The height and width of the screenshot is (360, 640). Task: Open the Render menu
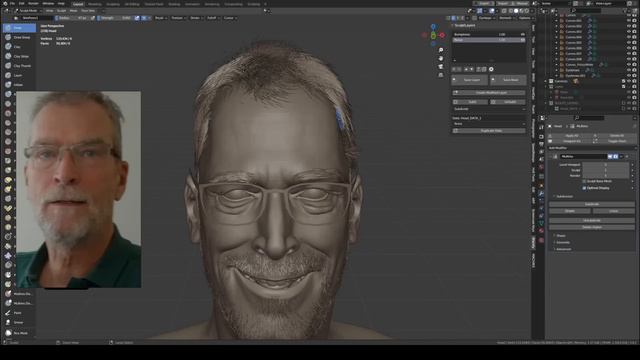33,4
